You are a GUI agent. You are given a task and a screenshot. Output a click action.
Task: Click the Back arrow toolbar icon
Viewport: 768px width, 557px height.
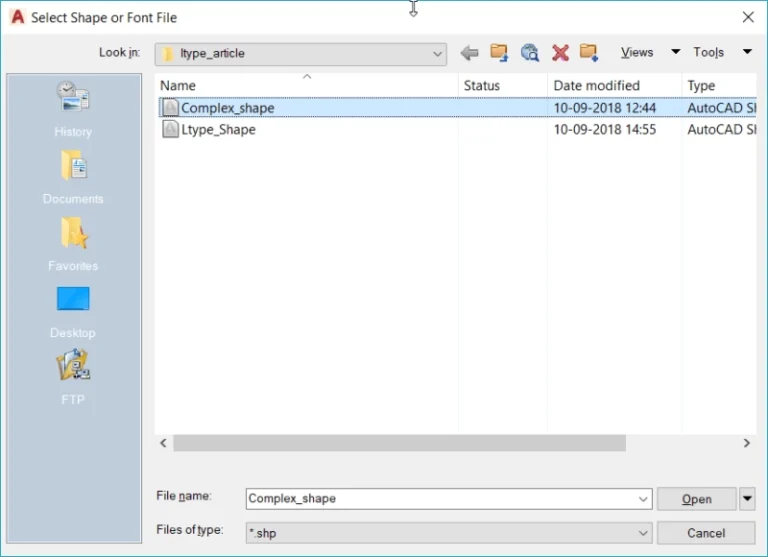coord(469,52)
